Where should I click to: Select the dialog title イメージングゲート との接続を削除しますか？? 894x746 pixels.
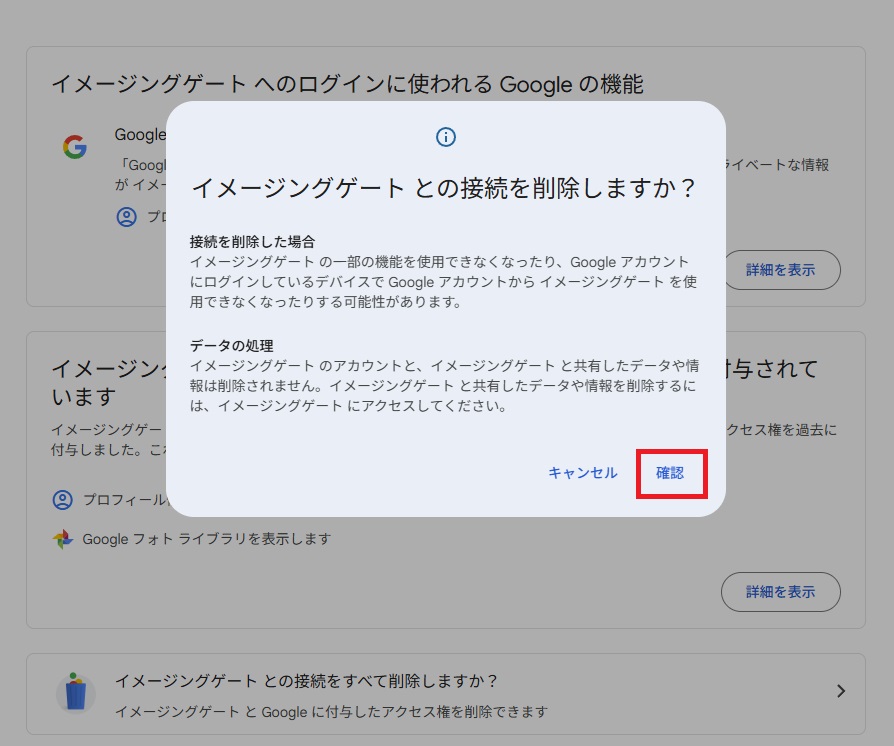pos(444,188)
